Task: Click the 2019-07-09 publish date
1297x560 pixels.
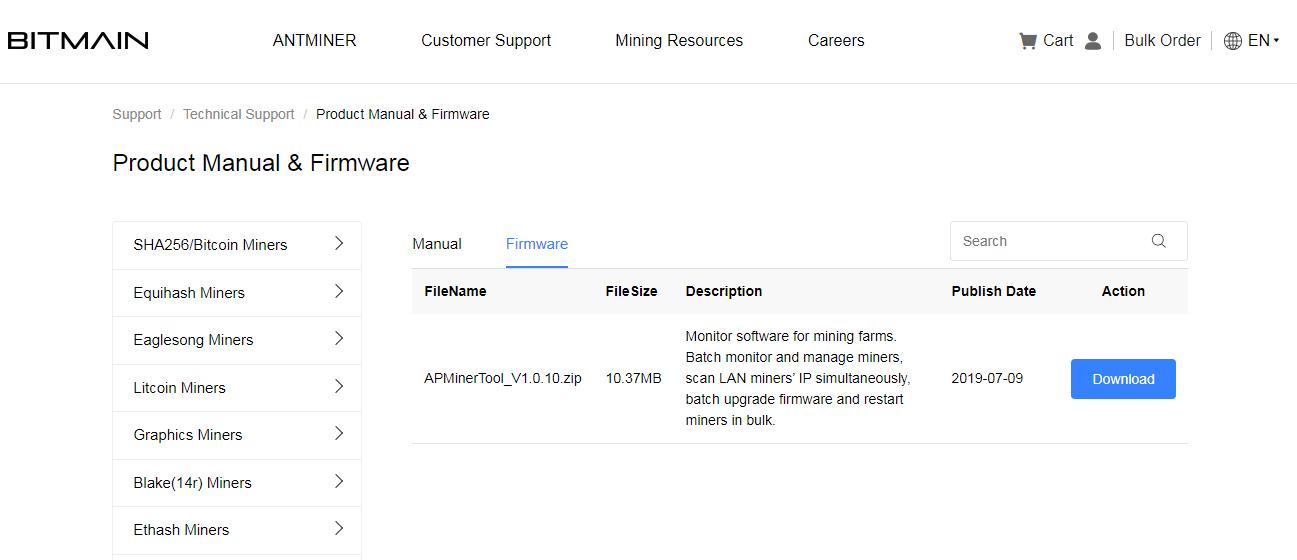Action: [x=987, y=378]
